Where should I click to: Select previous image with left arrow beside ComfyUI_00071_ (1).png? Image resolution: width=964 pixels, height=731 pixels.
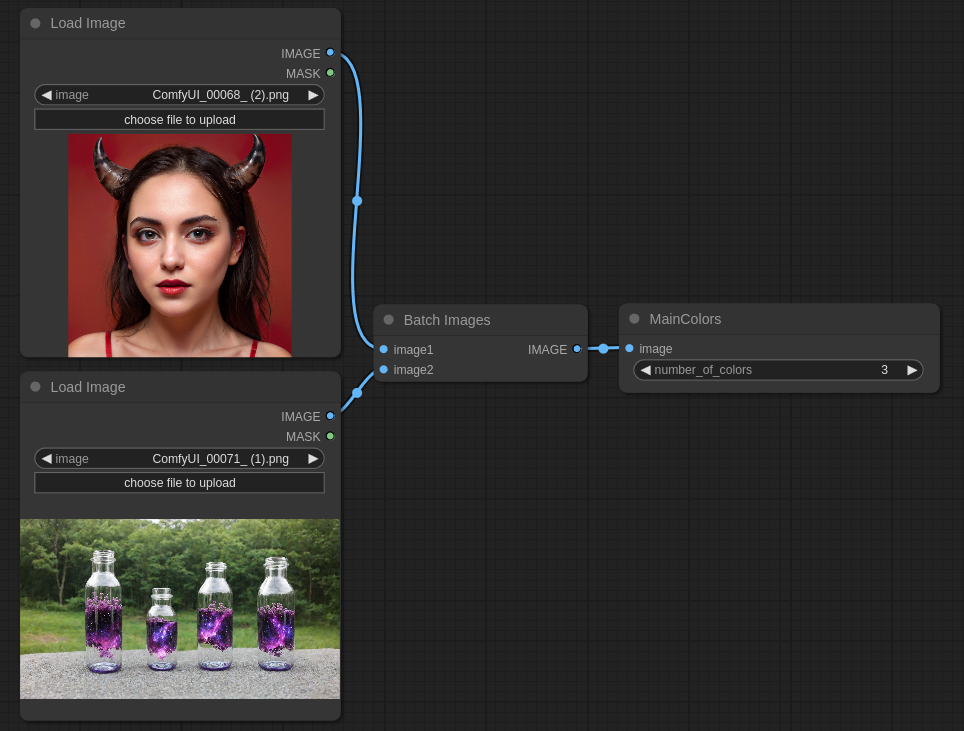[46, 458]
